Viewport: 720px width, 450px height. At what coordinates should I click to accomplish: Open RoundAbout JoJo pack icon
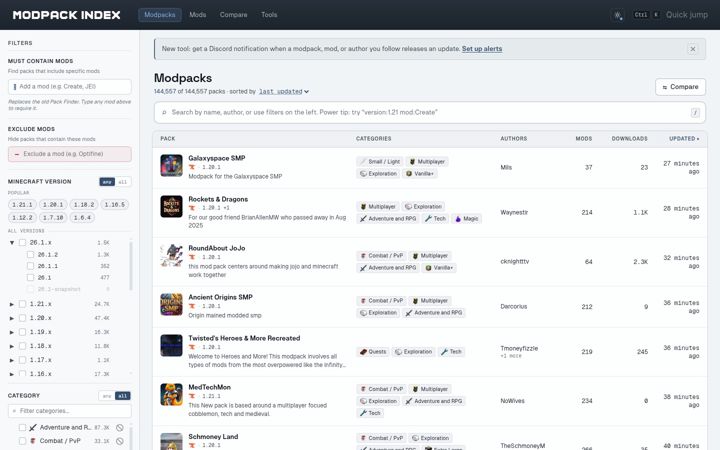click(171, 255)
